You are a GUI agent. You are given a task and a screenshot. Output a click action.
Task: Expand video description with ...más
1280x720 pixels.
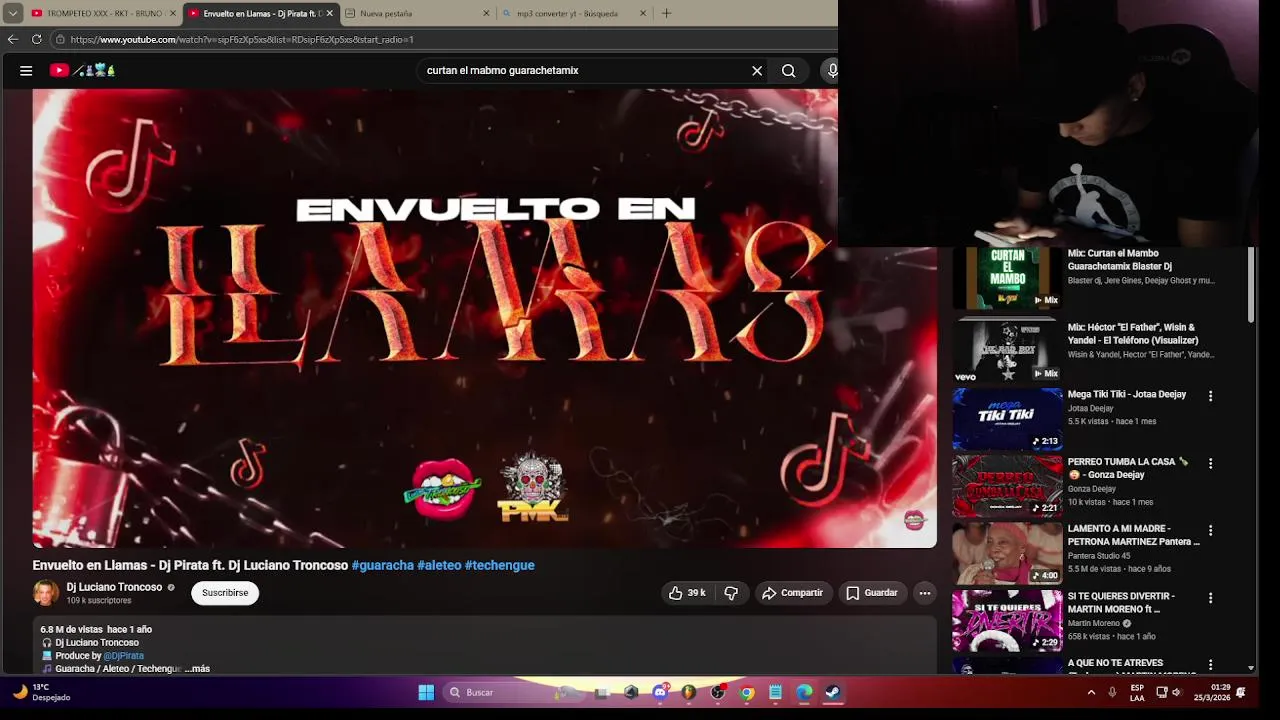(x=198, y=669)
